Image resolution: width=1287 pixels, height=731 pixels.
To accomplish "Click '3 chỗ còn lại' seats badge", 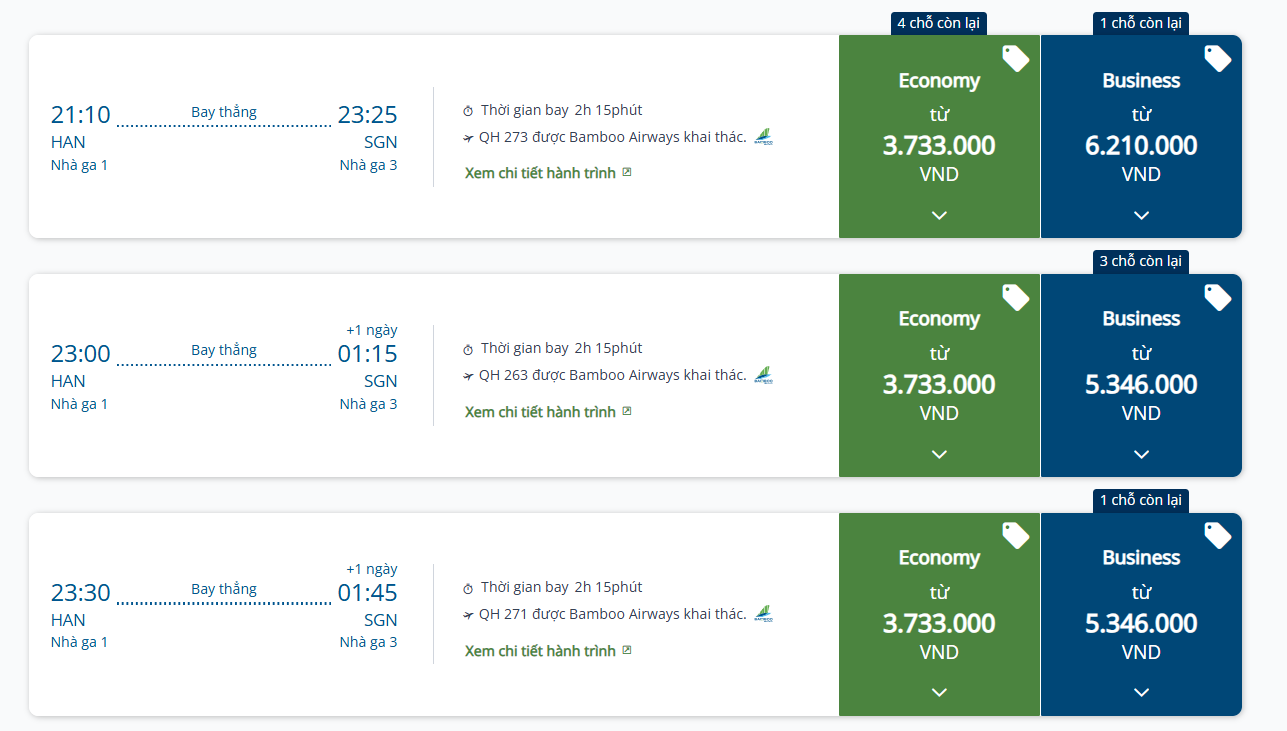I will click(1140, 261).
